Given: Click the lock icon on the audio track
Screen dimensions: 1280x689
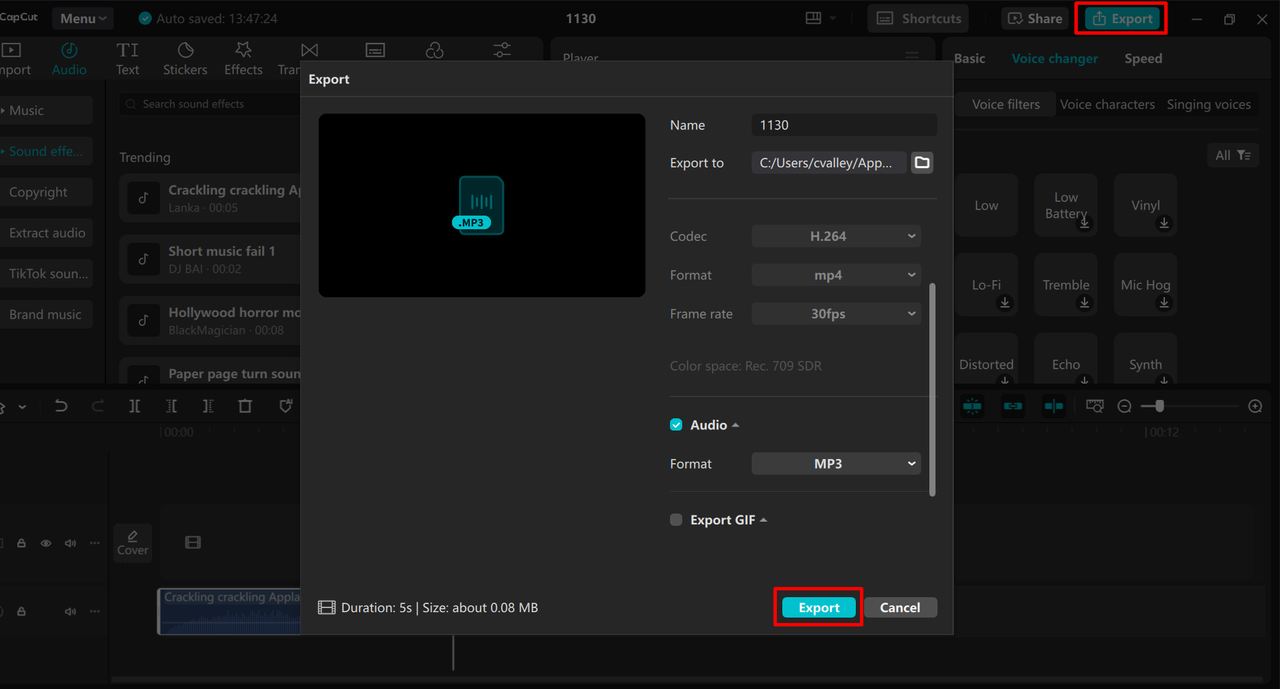Looking at the screenshot, I should coord(21,611).
